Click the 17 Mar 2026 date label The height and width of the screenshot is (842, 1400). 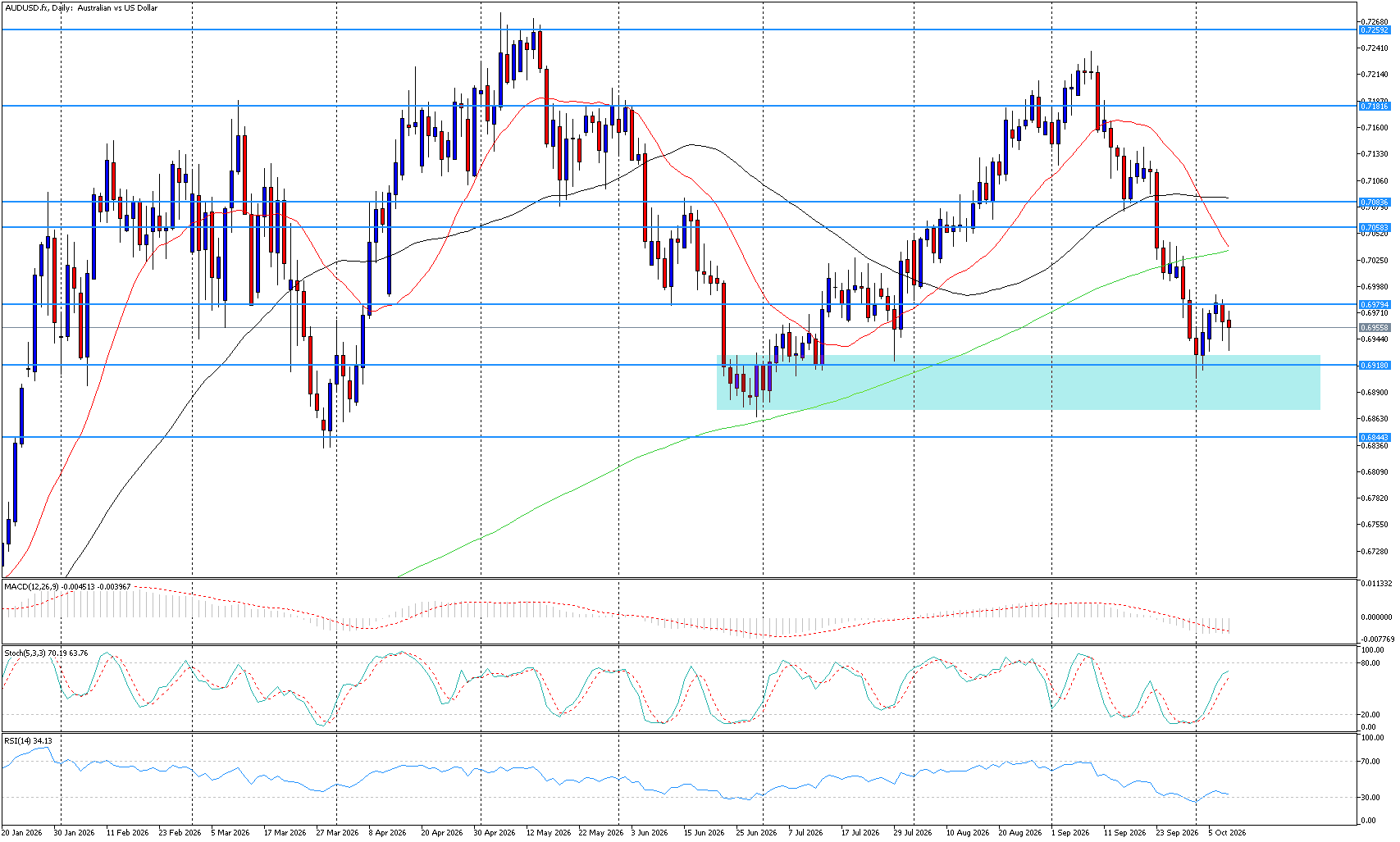coord(285,833)
